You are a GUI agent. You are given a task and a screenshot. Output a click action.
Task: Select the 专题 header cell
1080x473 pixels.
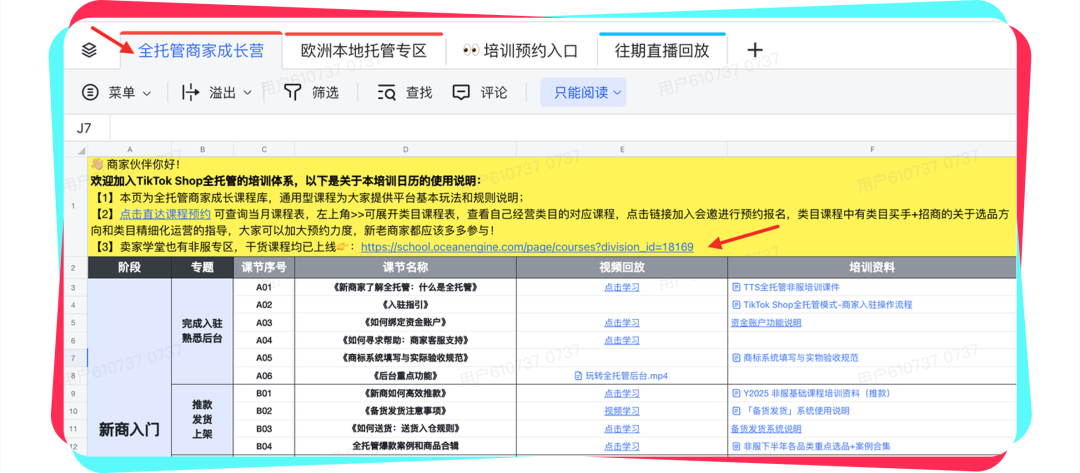click(202, 268)
